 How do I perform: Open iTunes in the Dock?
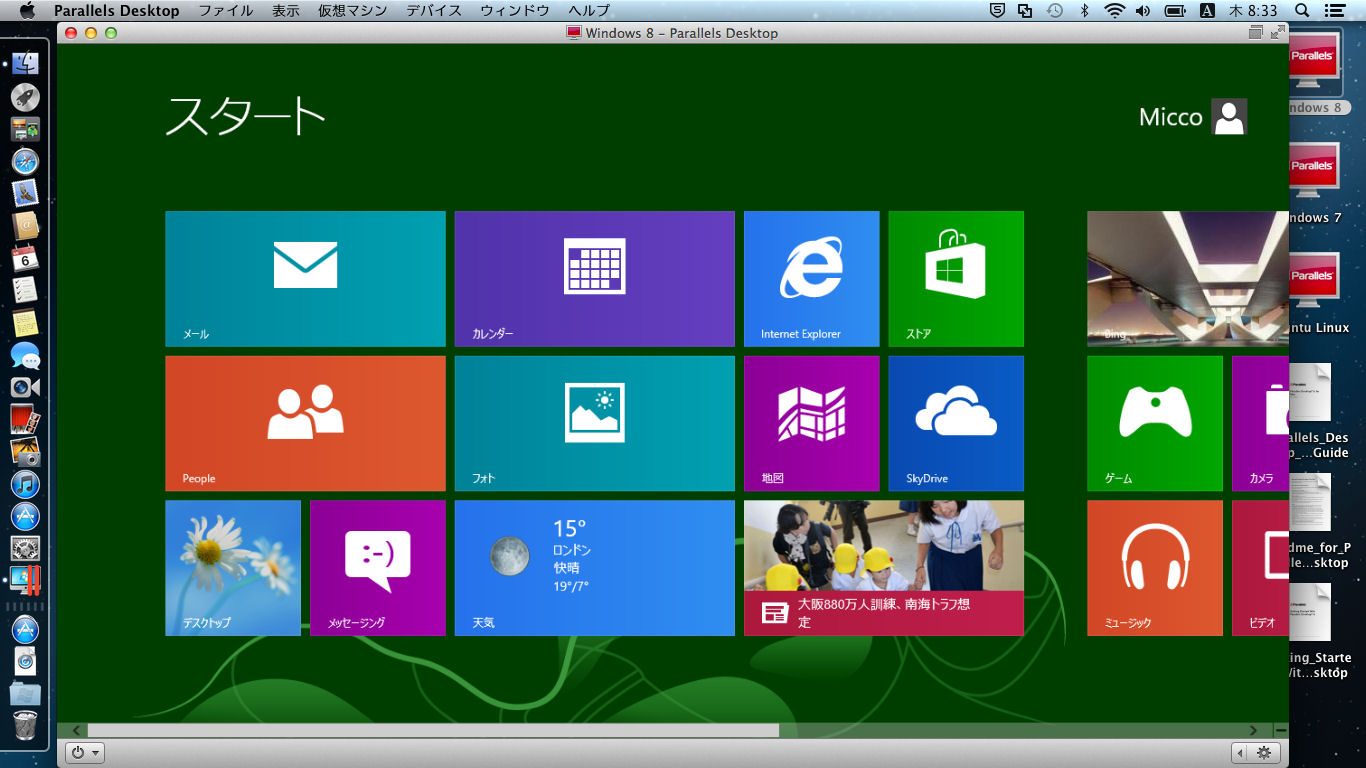click(x=25, y=484)
